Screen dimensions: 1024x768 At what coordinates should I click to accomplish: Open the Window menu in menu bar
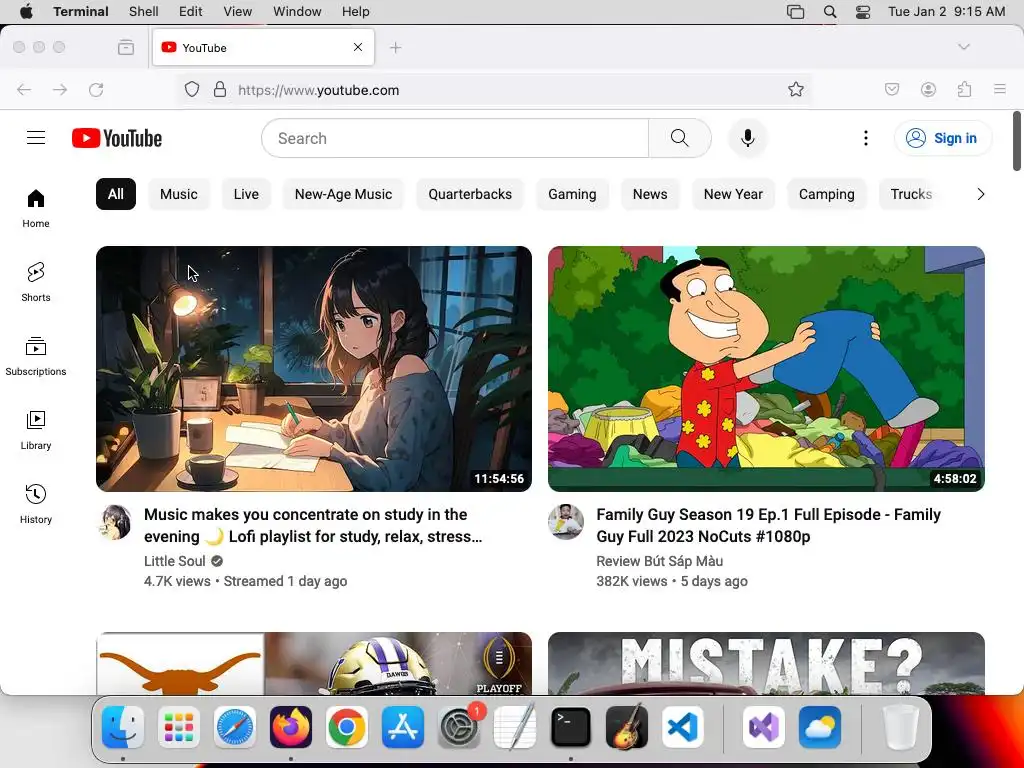pyautogui.click(x=297, y=11)
